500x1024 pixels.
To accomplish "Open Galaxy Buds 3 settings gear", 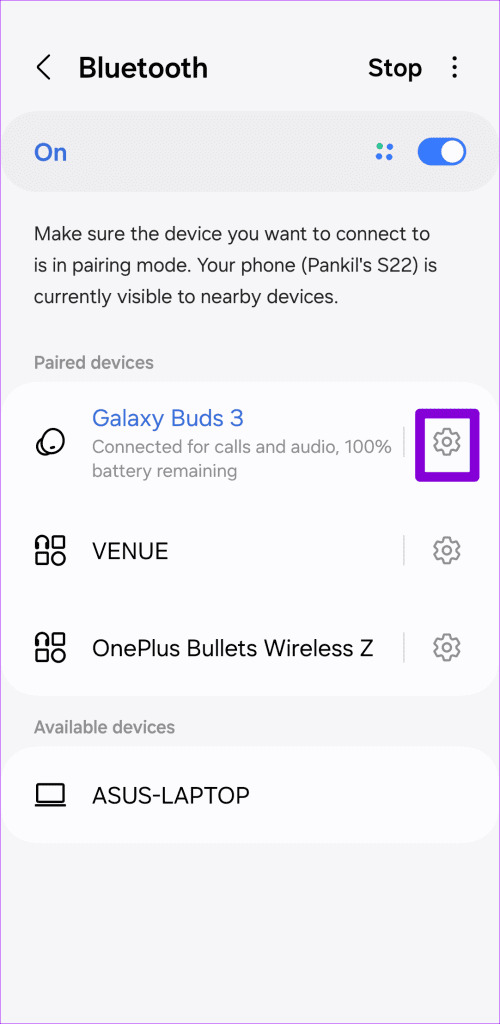I will click(x=447, y=443).
